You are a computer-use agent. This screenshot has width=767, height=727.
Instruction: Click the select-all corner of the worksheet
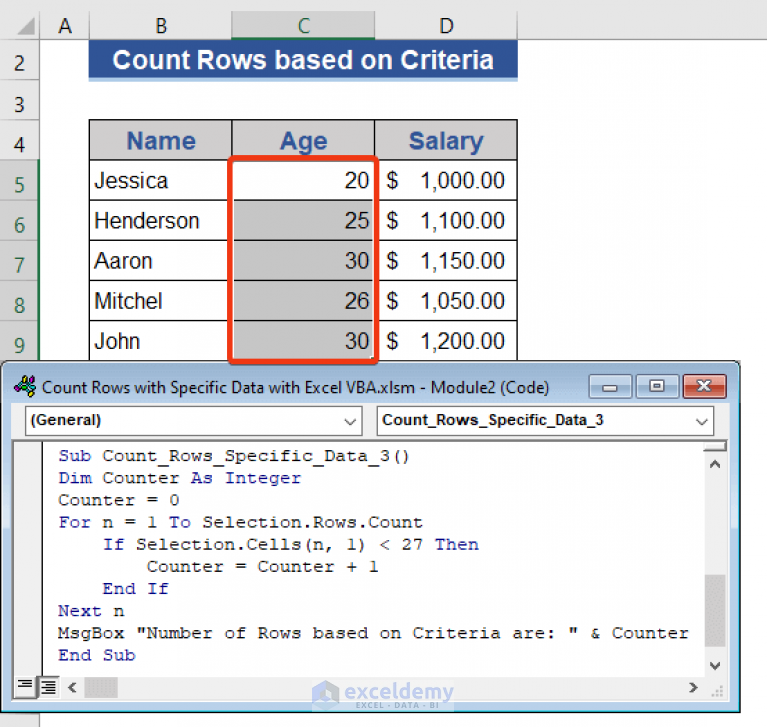click(x=20, y=26)
